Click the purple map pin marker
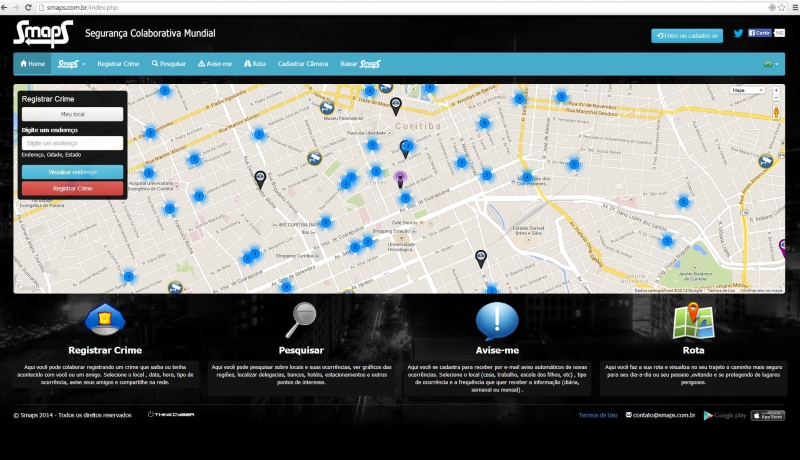The height and width of the screenshot is (460, 800). click(401, 179)
